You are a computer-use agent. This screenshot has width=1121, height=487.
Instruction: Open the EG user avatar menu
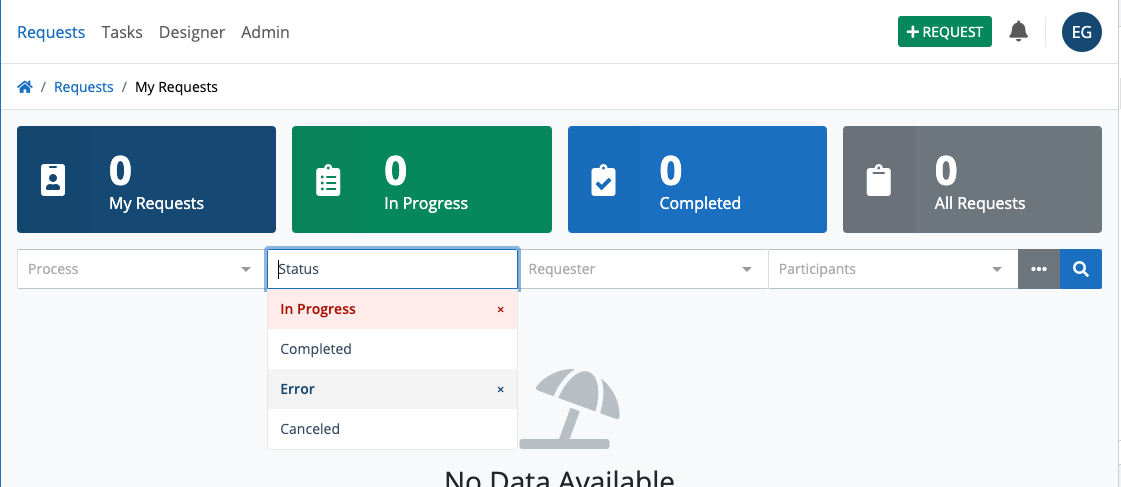[1082, 32]
